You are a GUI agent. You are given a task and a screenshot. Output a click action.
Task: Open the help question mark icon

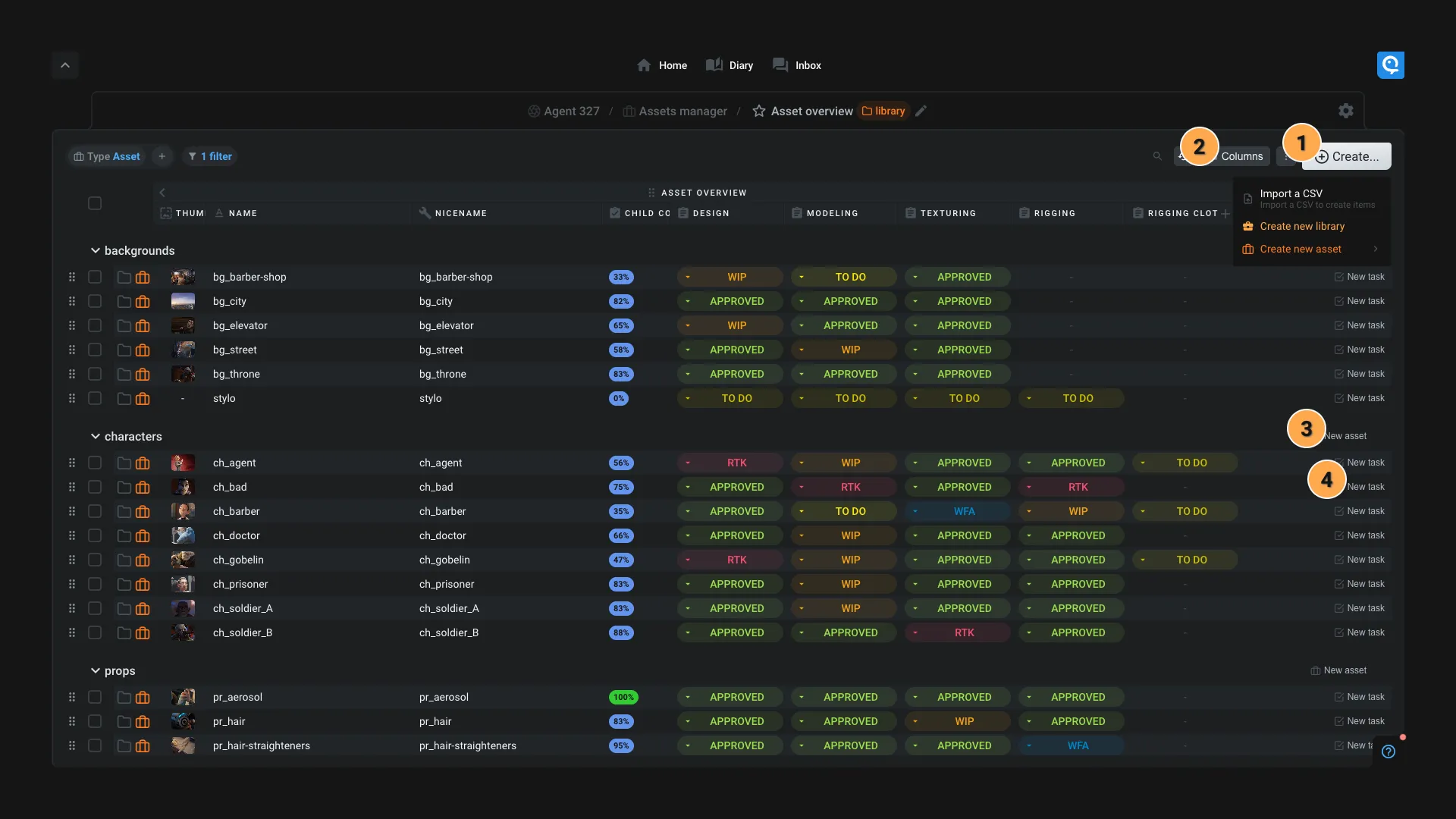[1388, 752]
